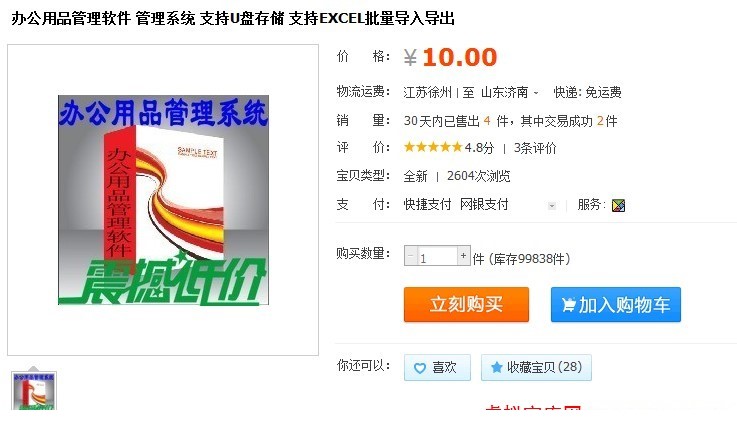The width and height of the screenshot is (737, 433).
Task: Decrease purchase quantity with minus button
Action: (x=410, y=255)
